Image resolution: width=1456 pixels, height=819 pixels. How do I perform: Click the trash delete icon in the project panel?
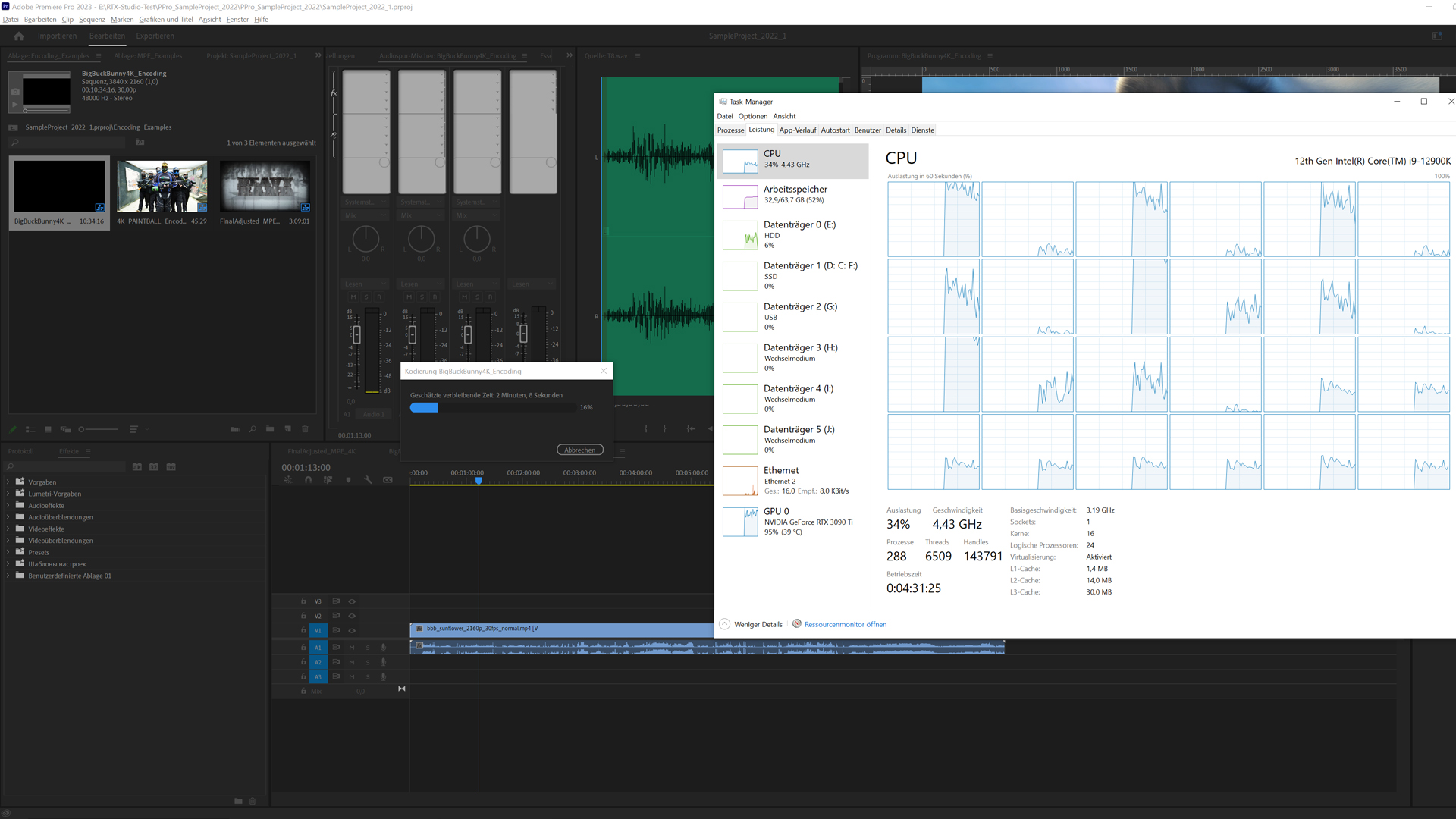[x=305, y=429]
